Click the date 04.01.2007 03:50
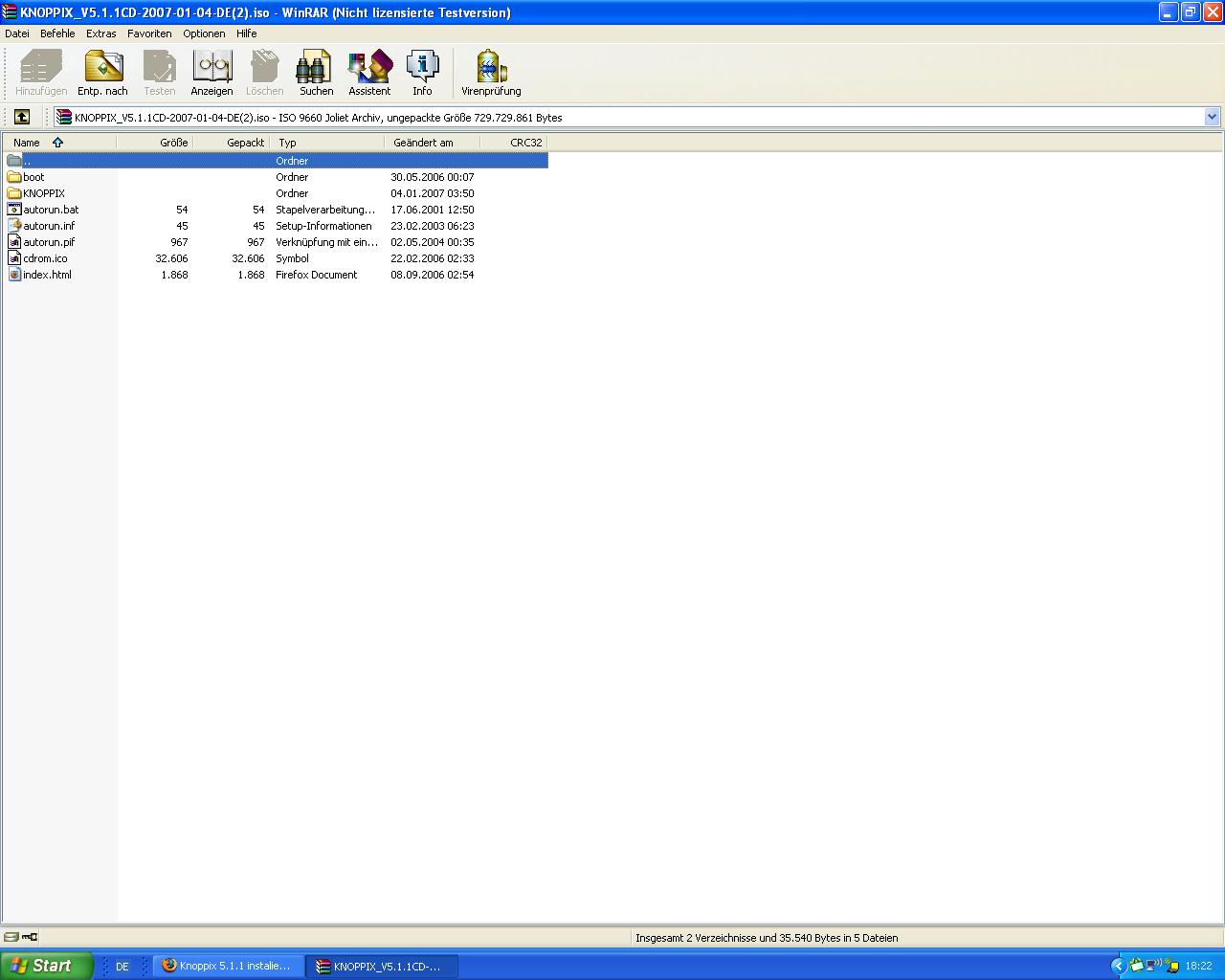 tap(432, 193)
